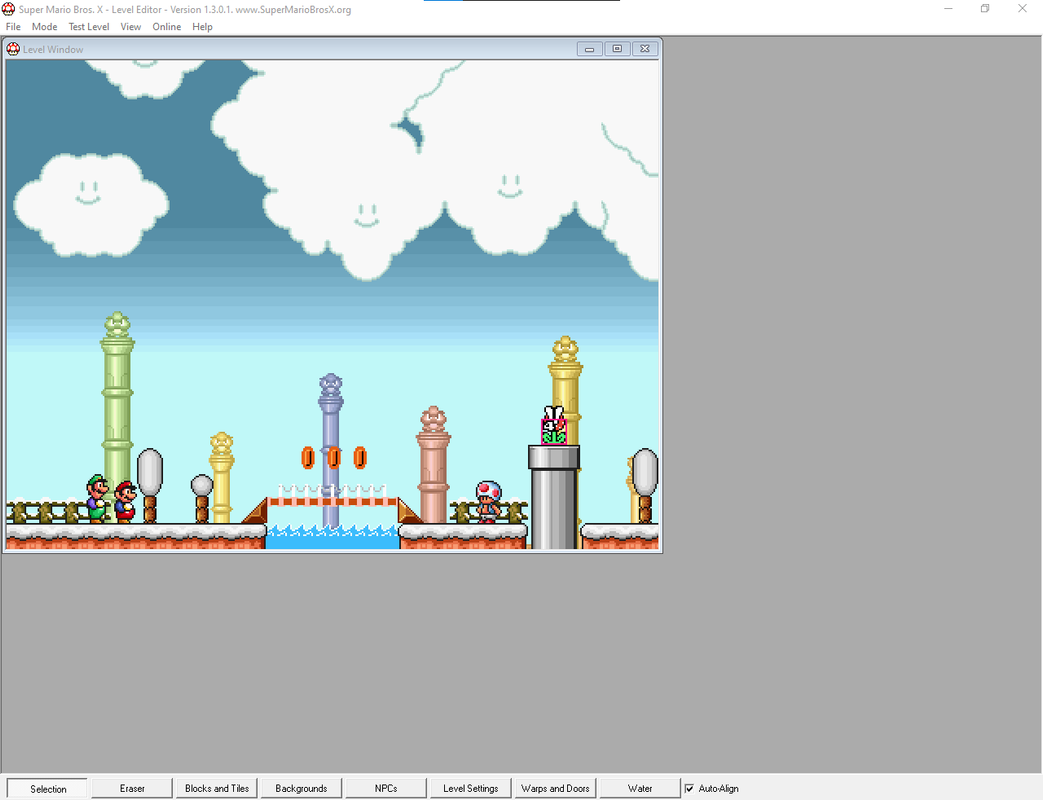Image resolution: width=1043 pixels, height=800 pixels.
Task: Select the gray warp pipe
Action: click(553, 497)
